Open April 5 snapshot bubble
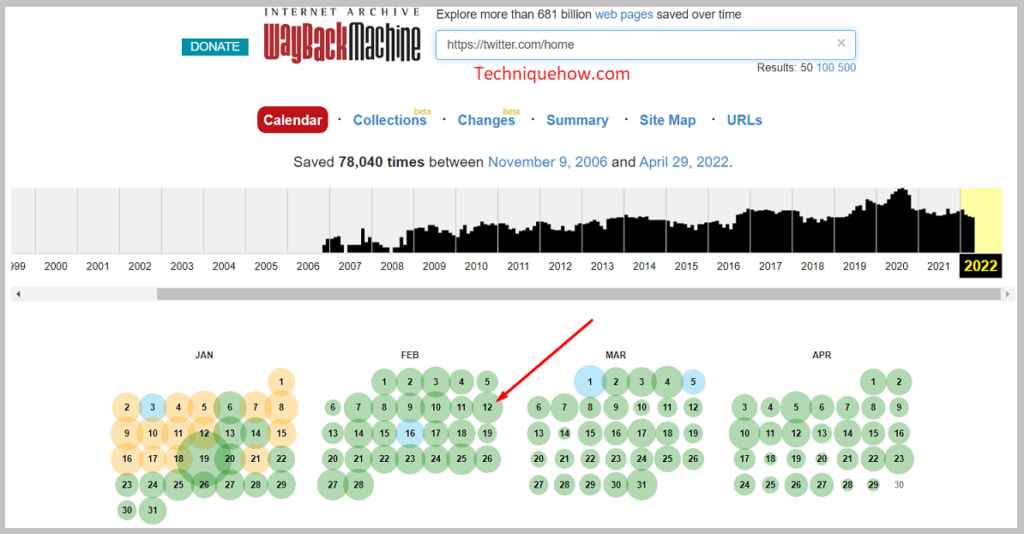The width and height of the screenshot is (1024, 534). tap(796, 407)
